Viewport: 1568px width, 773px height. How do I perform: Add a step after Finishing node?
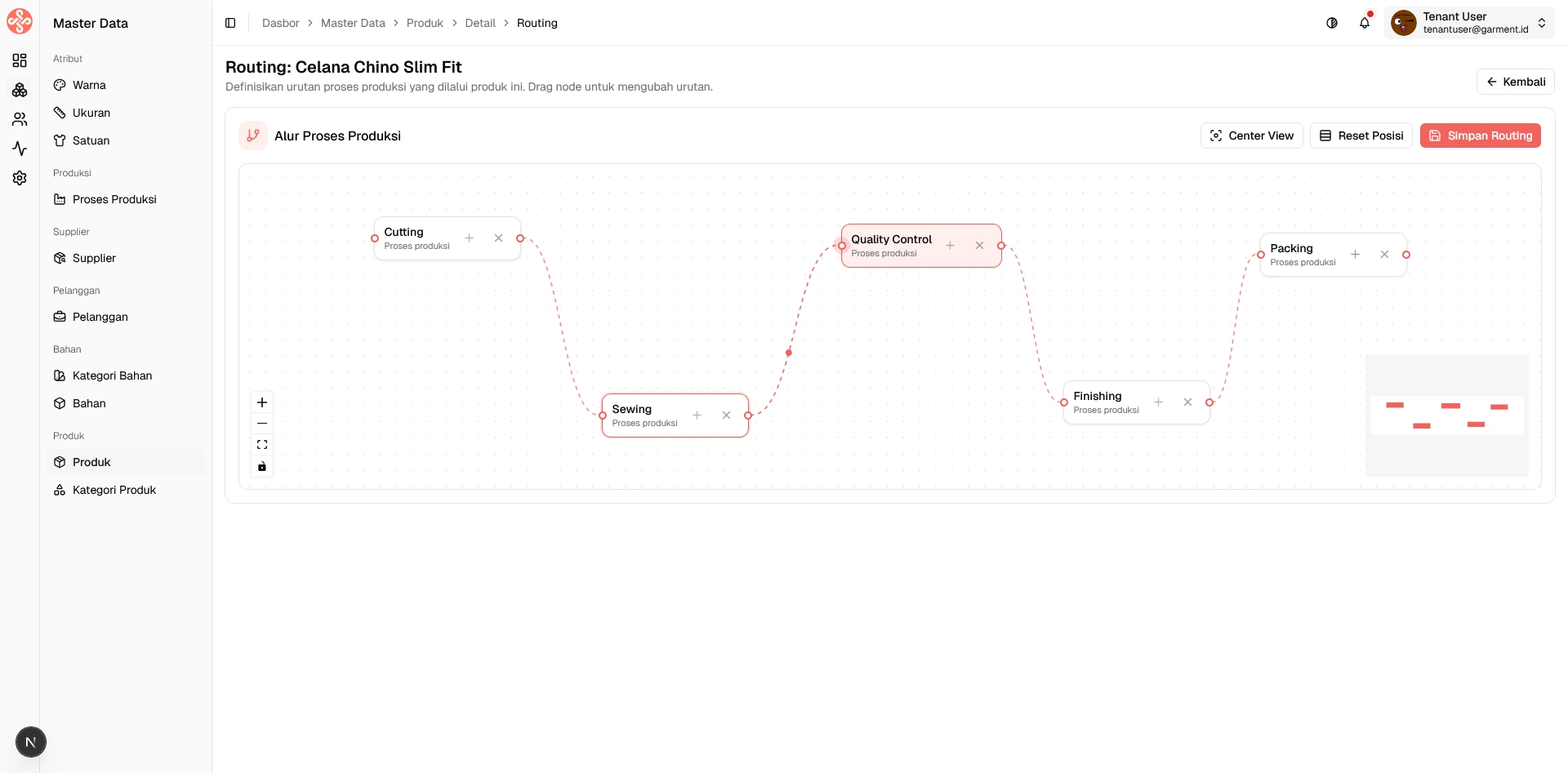point(1158,402)
